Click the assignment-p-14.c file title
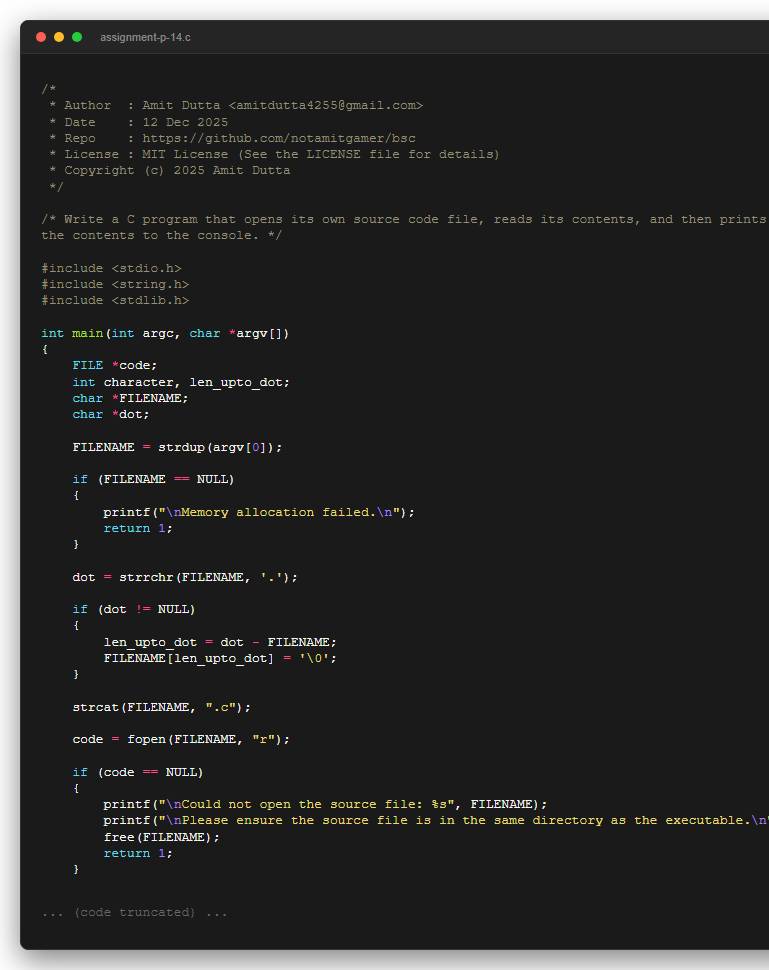The width and height of the screenshot is (769, 970). coord(145,38)
